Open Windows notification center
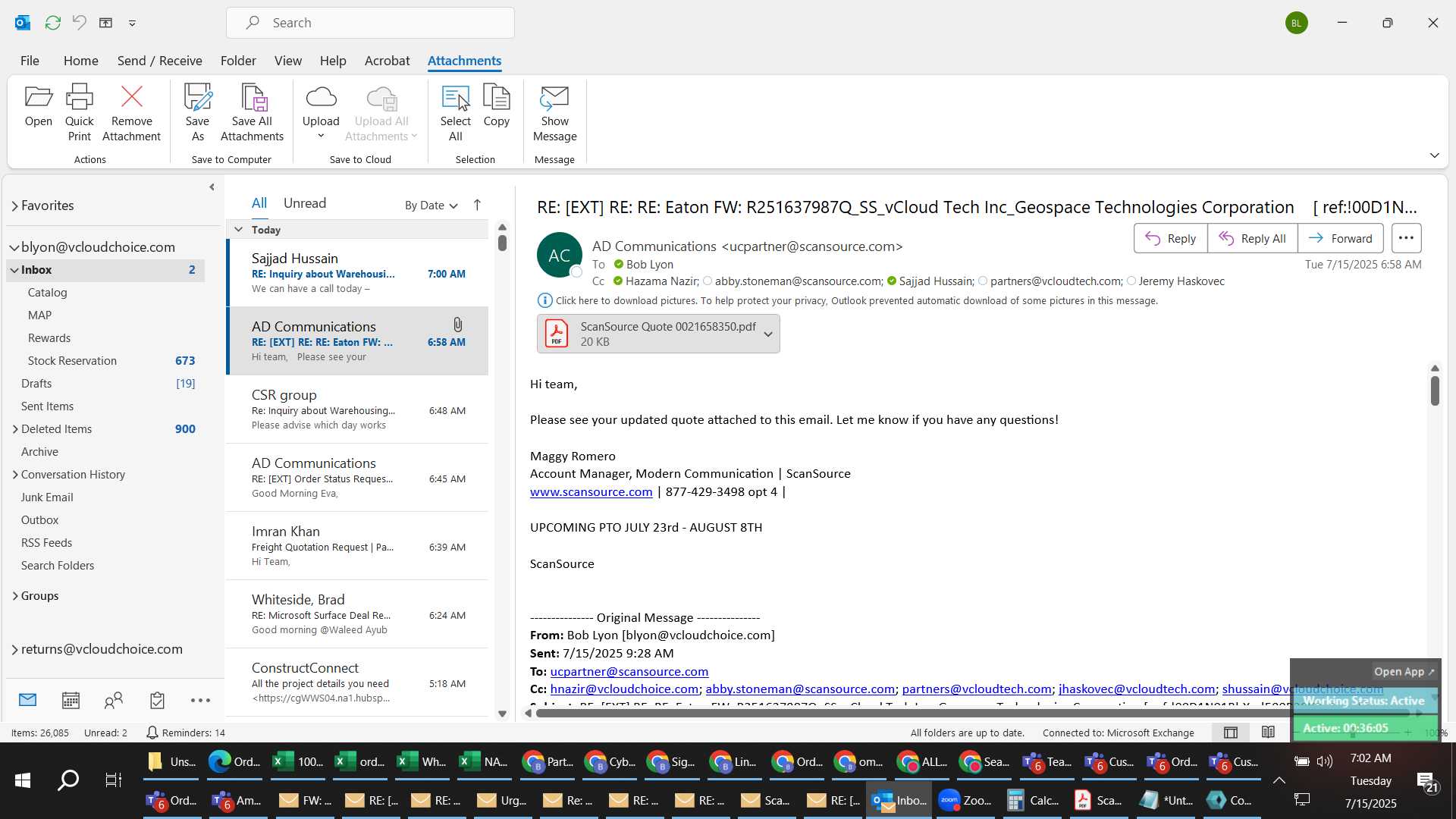Screen dimensions: 1456x819 point(1427,781)
